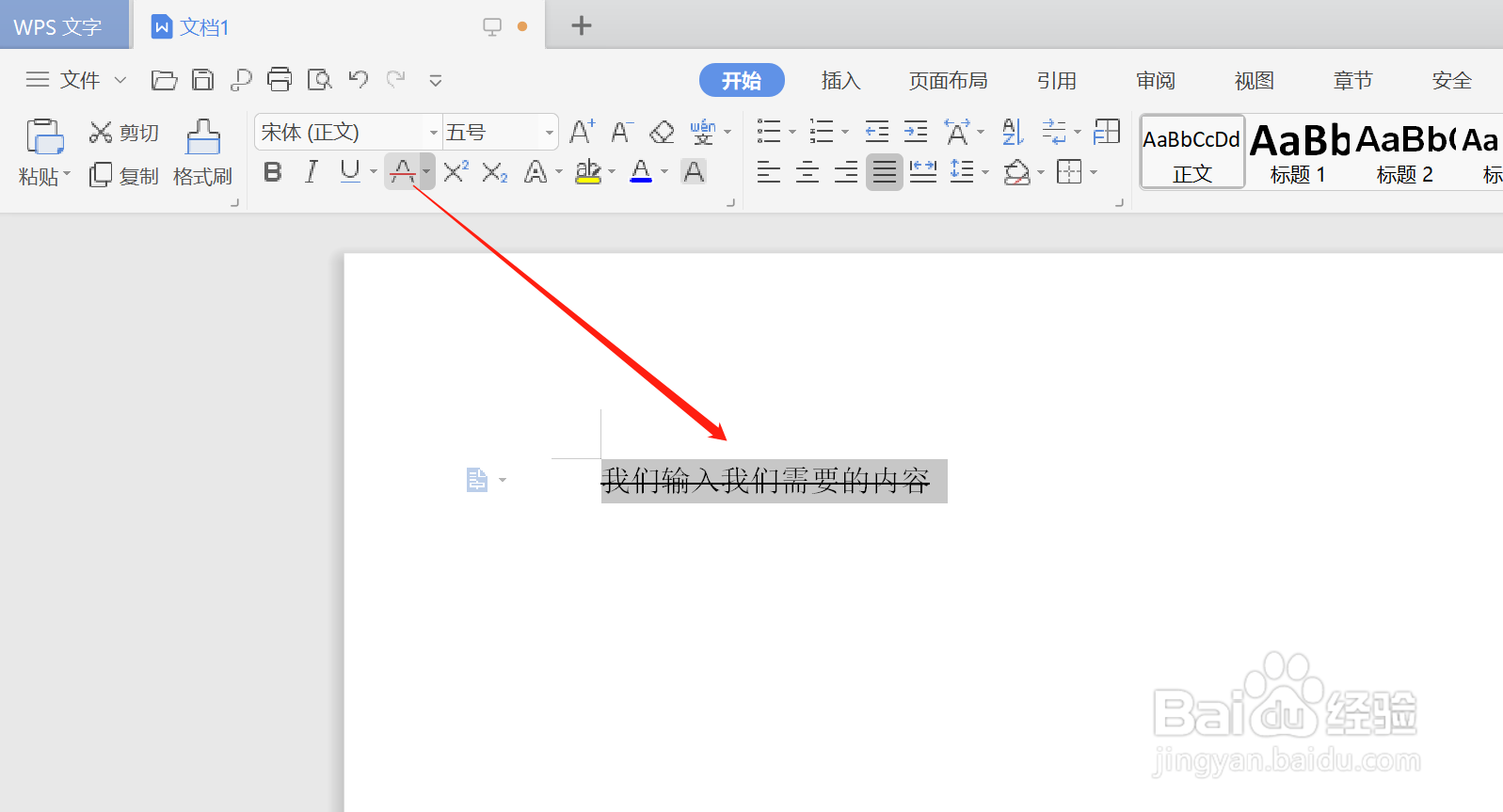This screenshot has height=812, width=1503.
Task: Open the 章节 tab
Action: click(x=1353, y=80)
